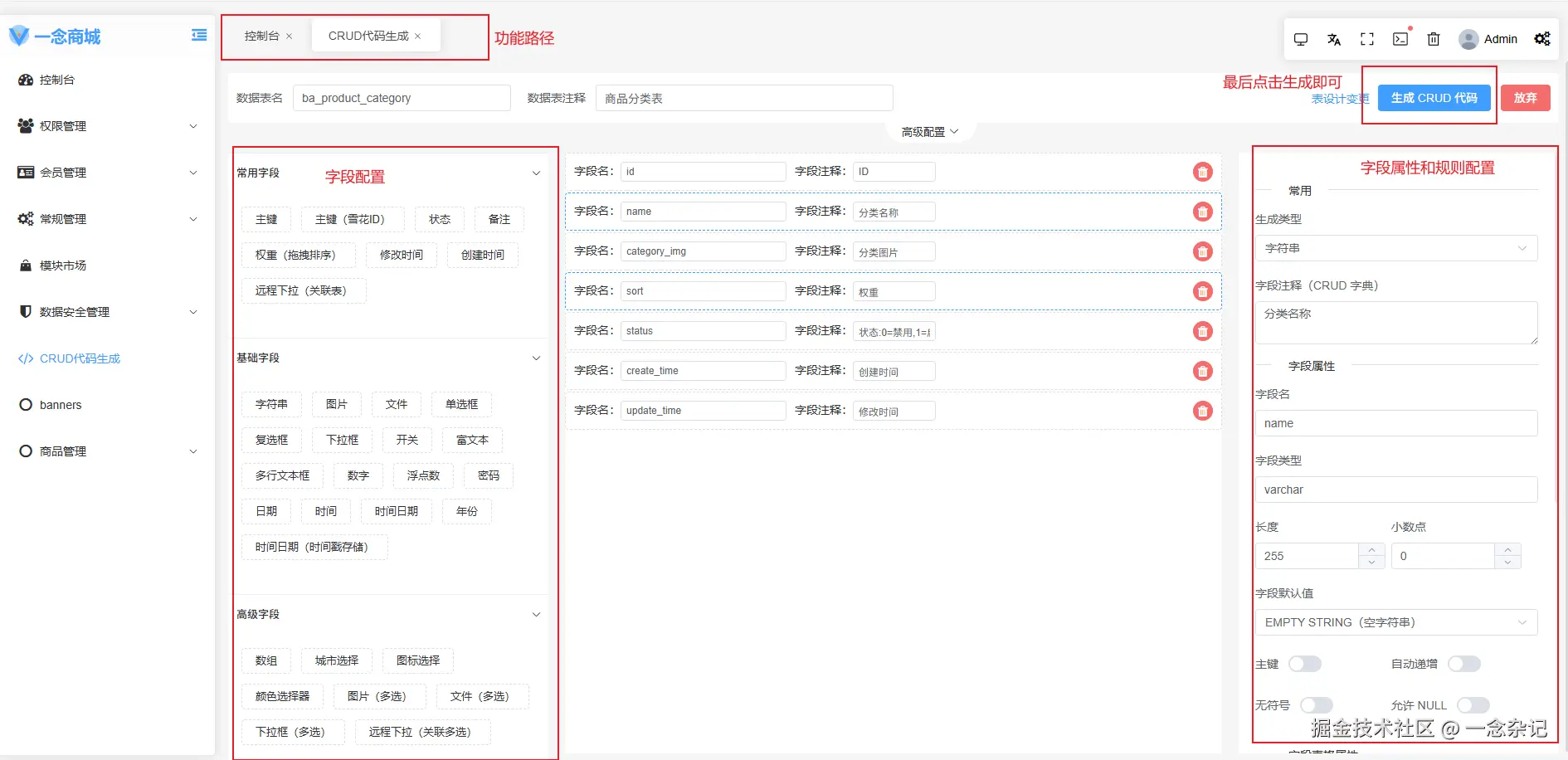Open 模块市场 in the sidebar
Image resolution: width=1568 pixels, height=760 pixels.
[108, 266]
